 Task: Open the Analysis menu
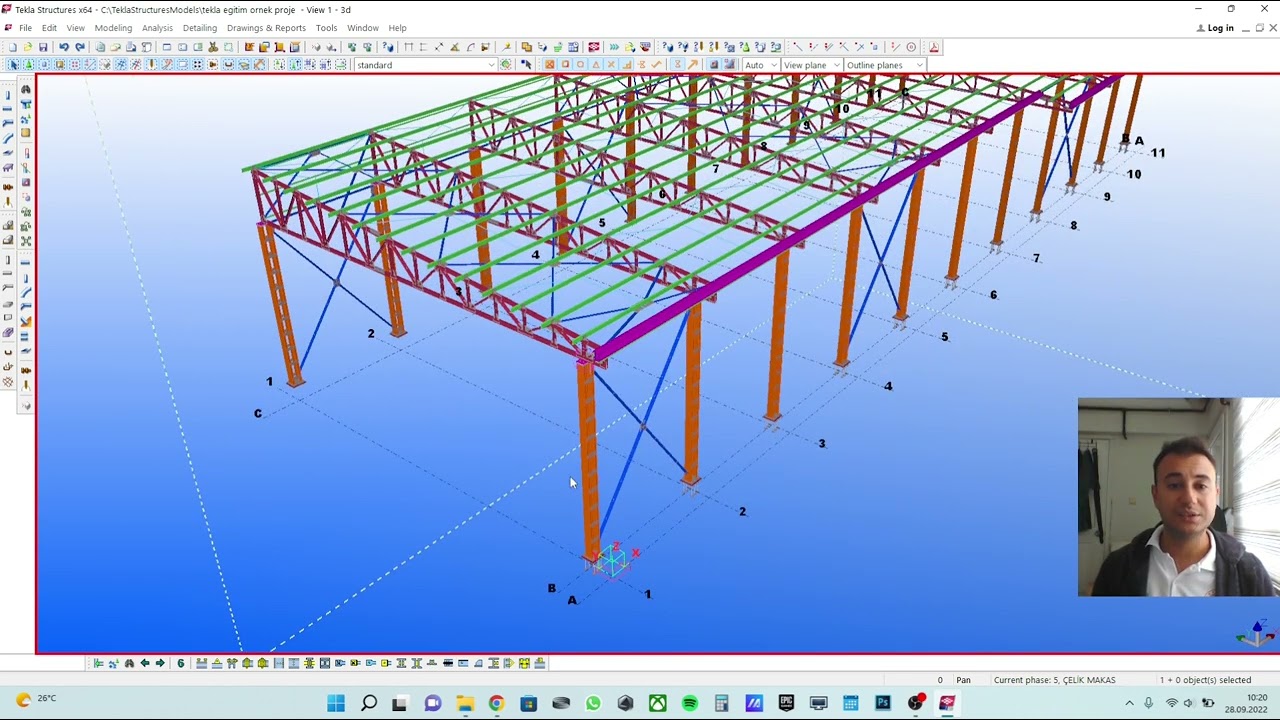(157, 28)
